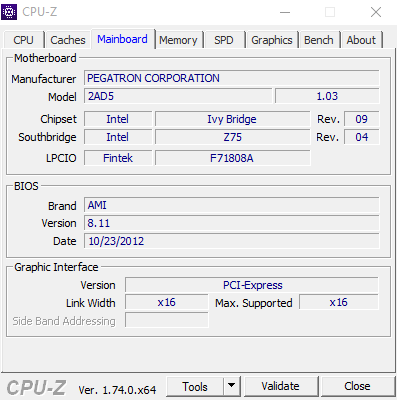Click the Chipset vendor Intel field
The width and height of the screenshot is (397, 400).
pyautogui.click(x=118, y=119)
